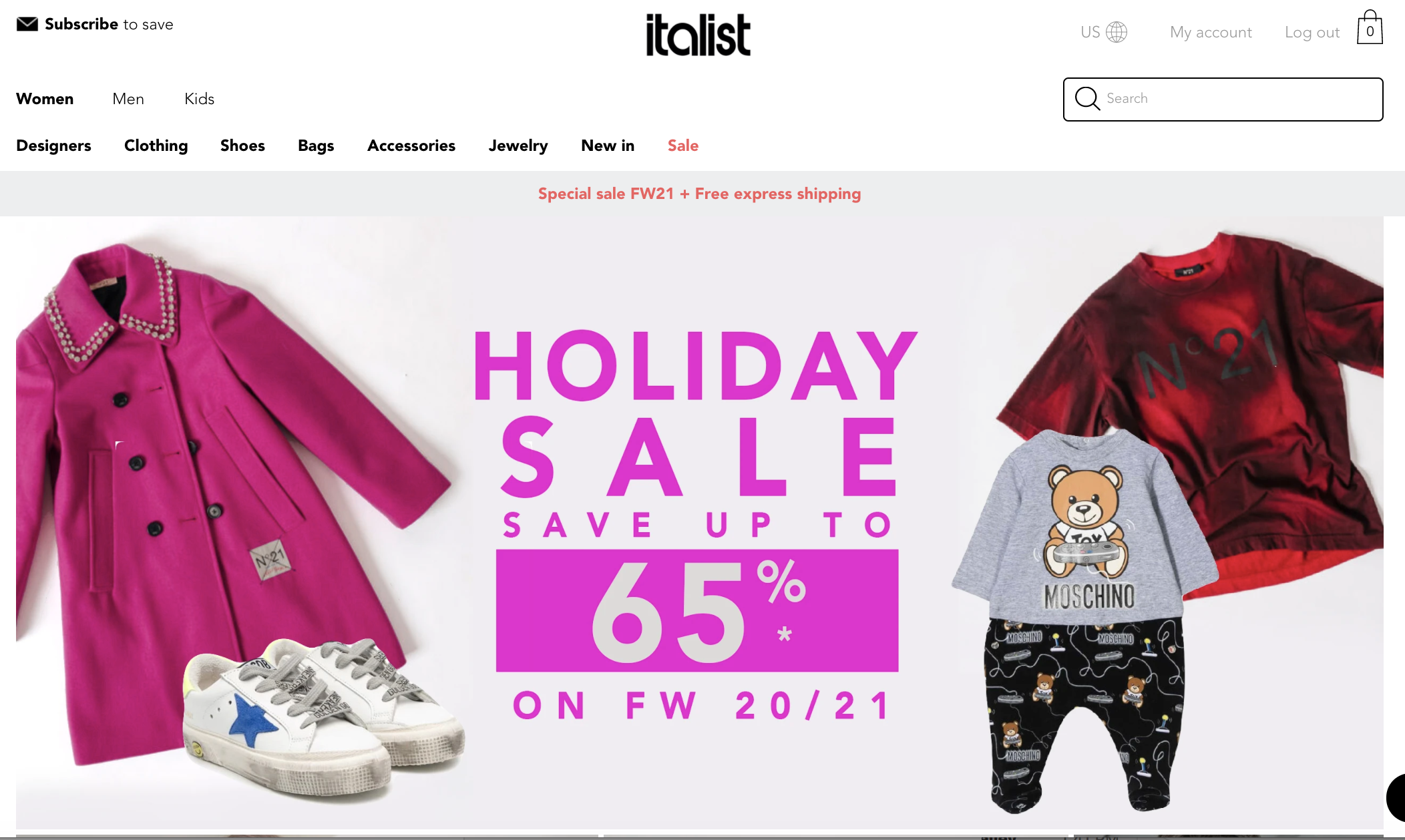Open My account page
The height and width of the screenshot is (840, 1405).
click(x=1211, y=32)
